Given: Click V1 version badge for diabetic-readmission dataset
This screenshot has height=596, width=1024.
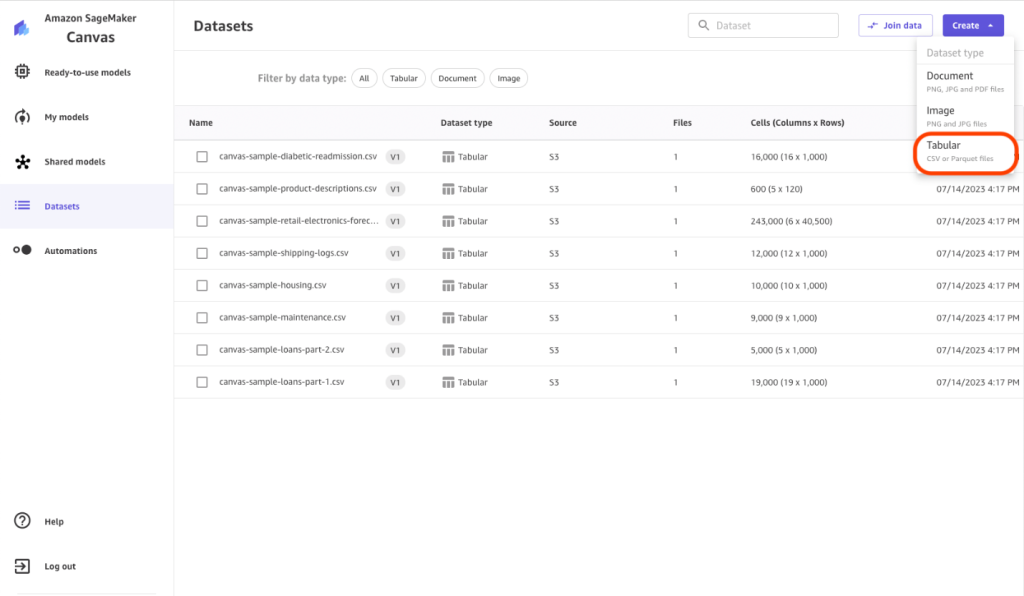Looking at the screenshot, I should [x=395, y=157].
